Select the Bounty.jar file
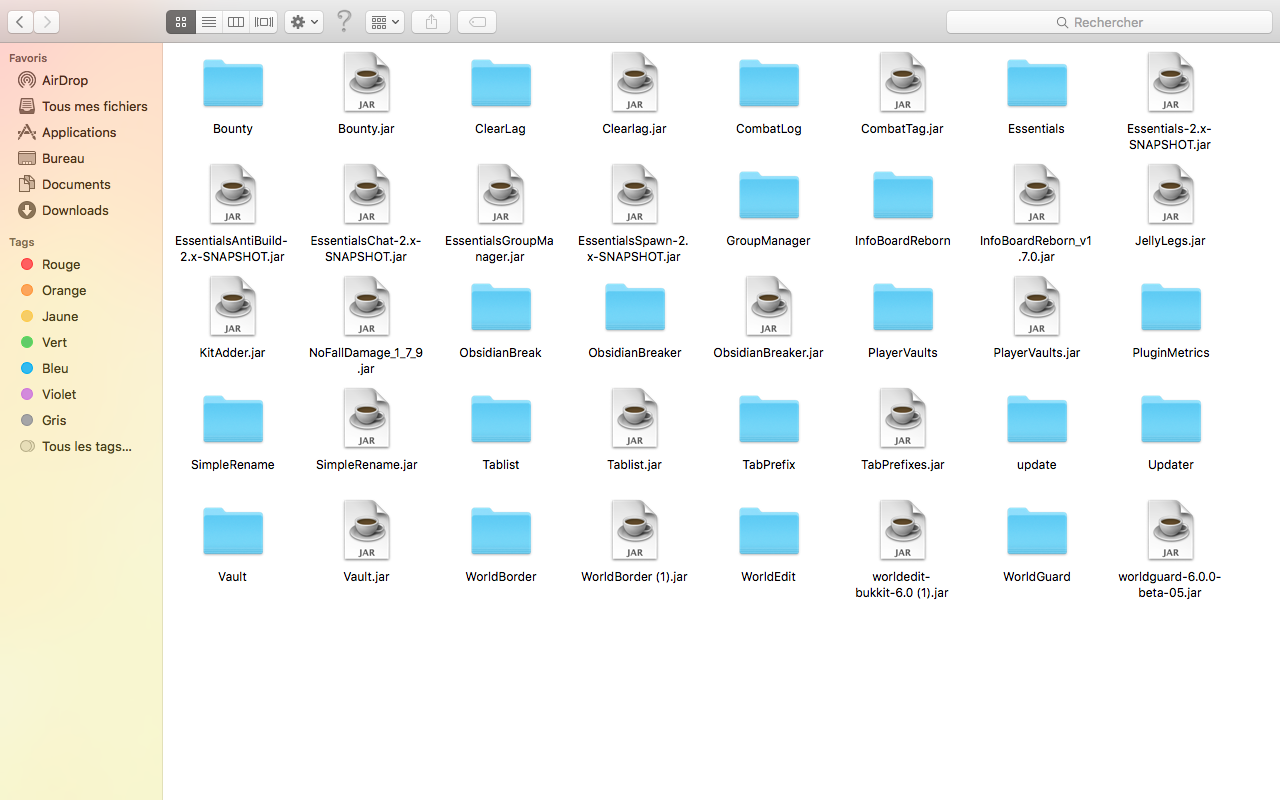 point(367,82)
